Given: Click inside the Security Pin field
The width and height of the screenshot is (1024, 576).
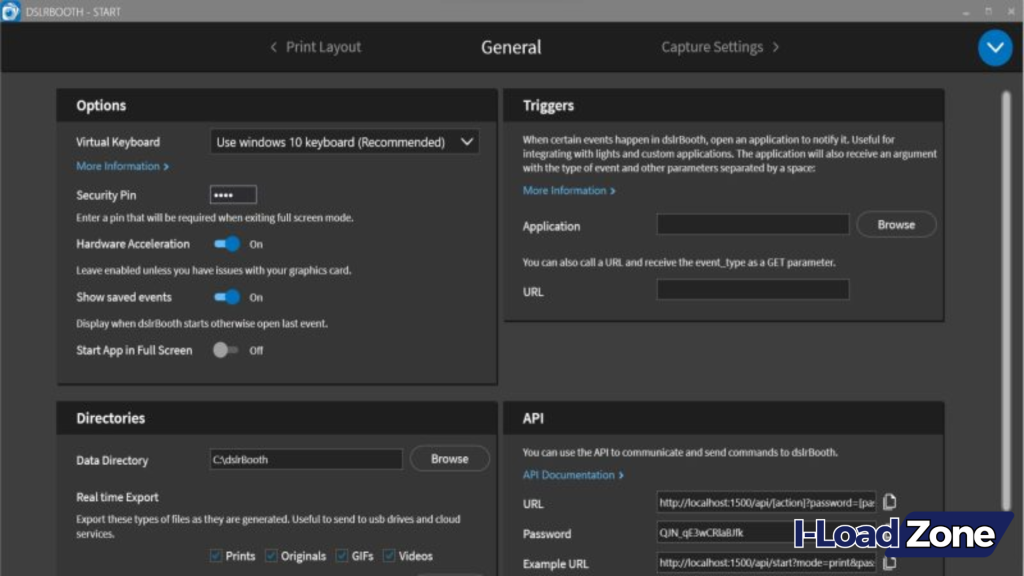Looking at the screenshot, I should tap(232, 193).
